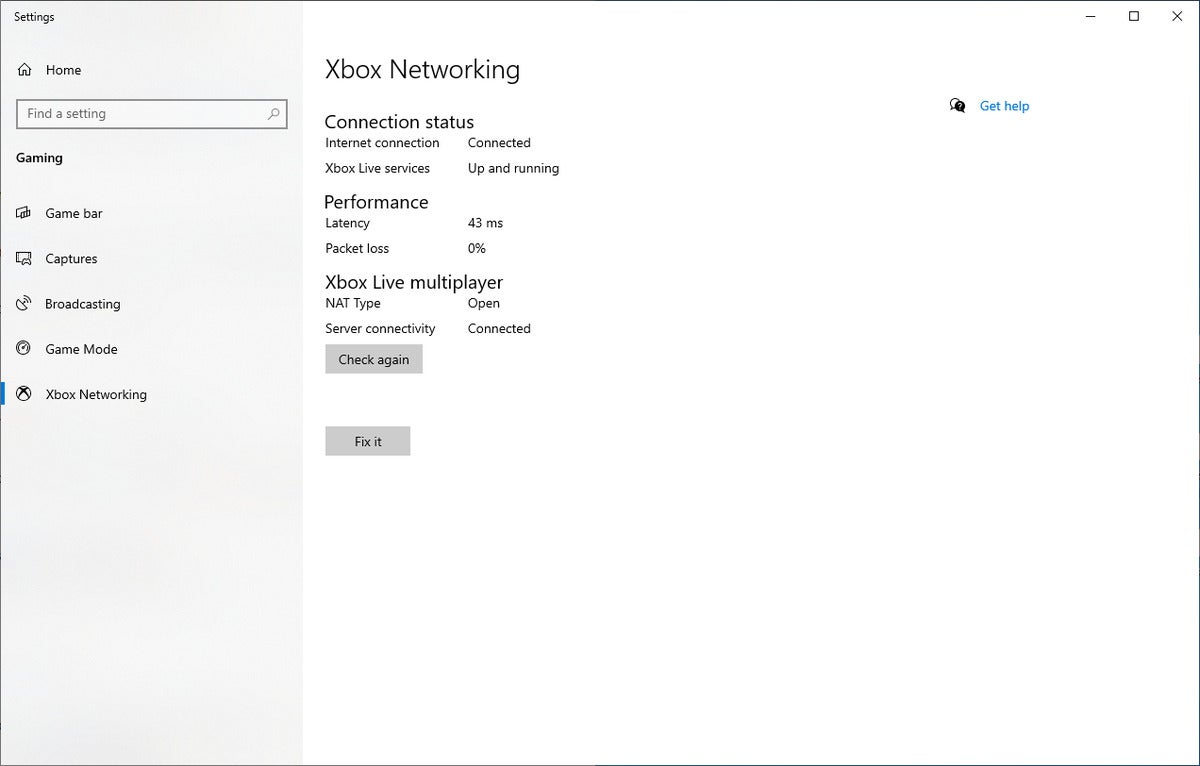This screenshot has width=1200, height=766.
Task: Click the NAT Type label
Action: tap(353, 304)
